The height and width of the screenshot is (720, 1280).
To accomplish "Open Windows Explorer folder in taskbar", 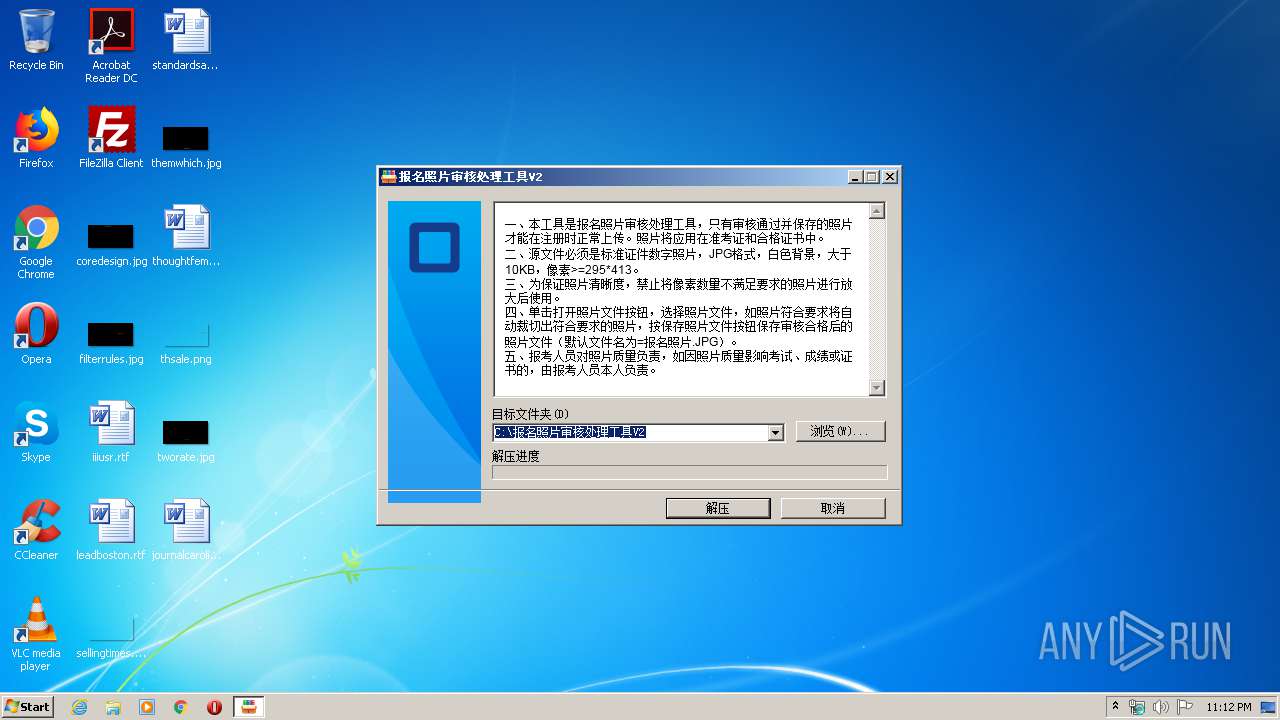I will tap(113, 707).
